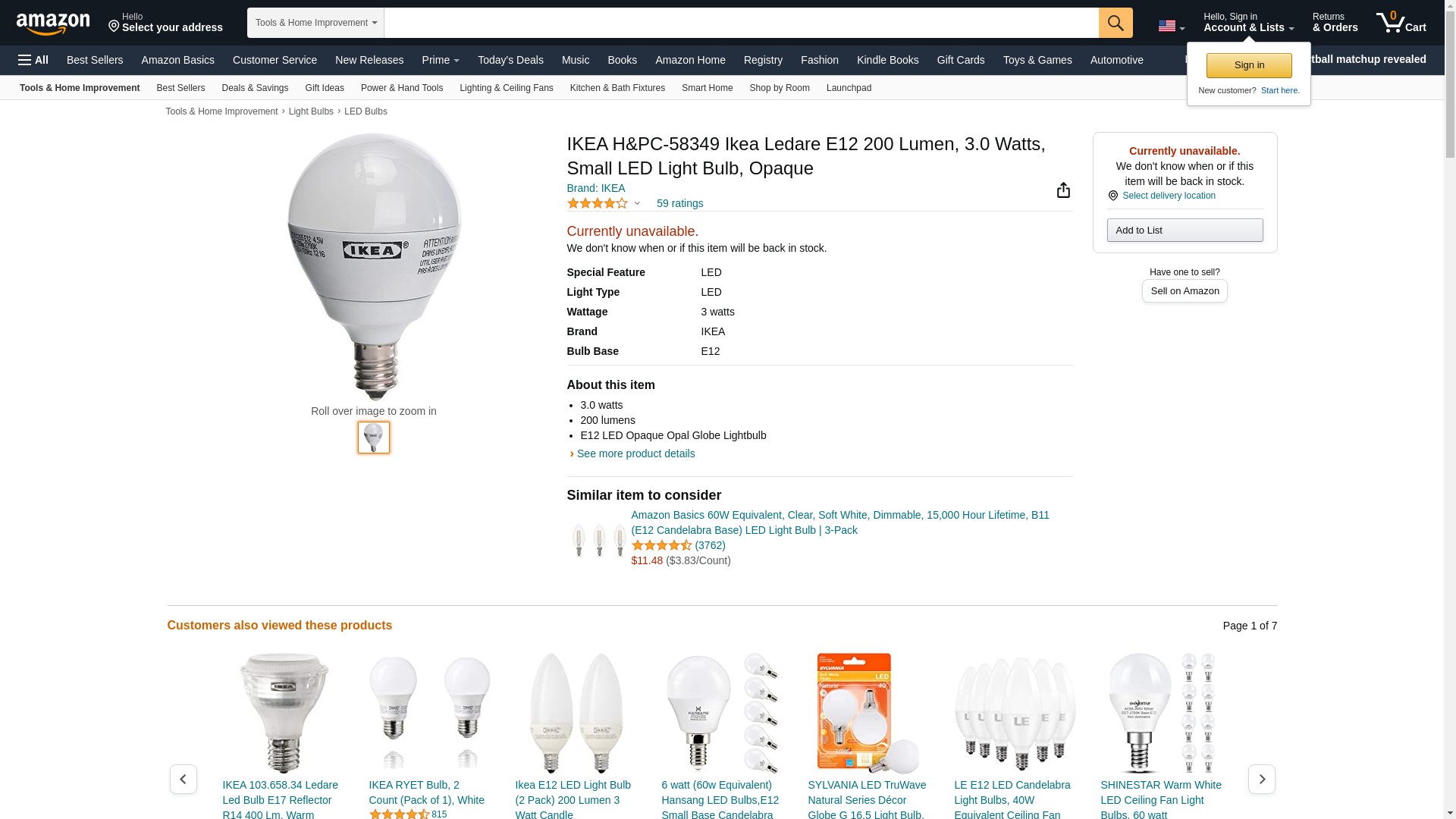This screenshot has height=819, width=1456.
Task: Click into the Amazon search text field
Action: coord(741,23)
